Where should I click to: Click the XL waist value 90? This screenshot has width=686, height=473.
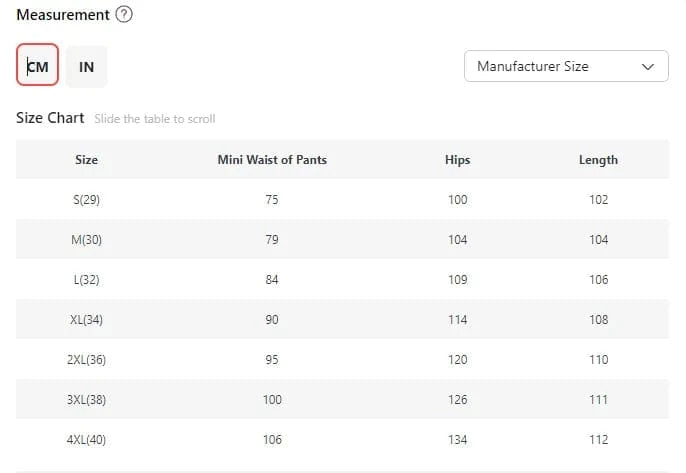pyautogui.click(x=272, y=320)
